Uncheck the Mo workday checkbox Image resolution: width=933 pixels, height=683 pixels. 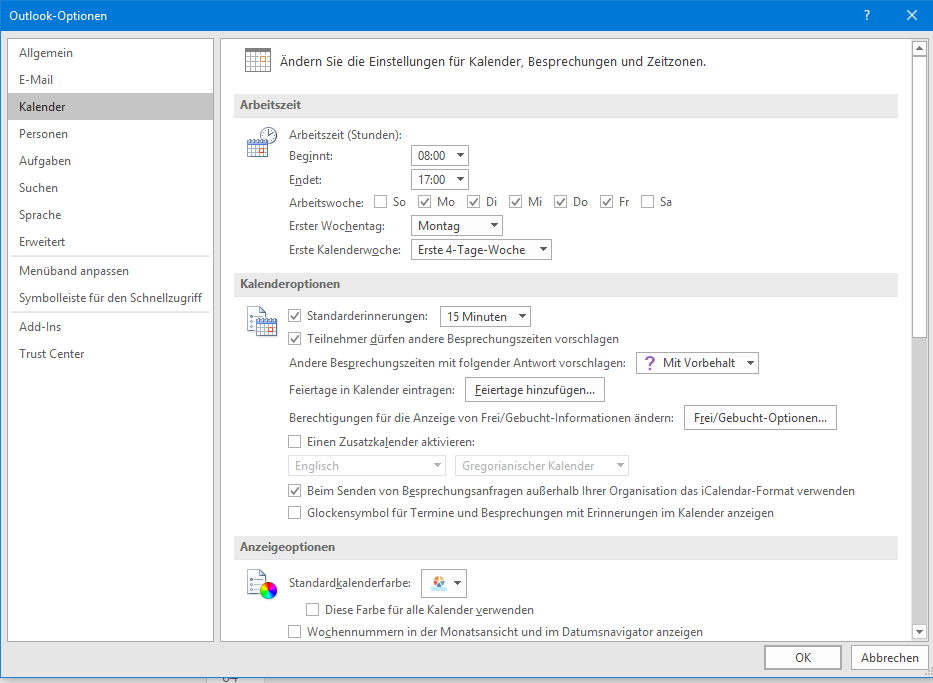point(424,202)
